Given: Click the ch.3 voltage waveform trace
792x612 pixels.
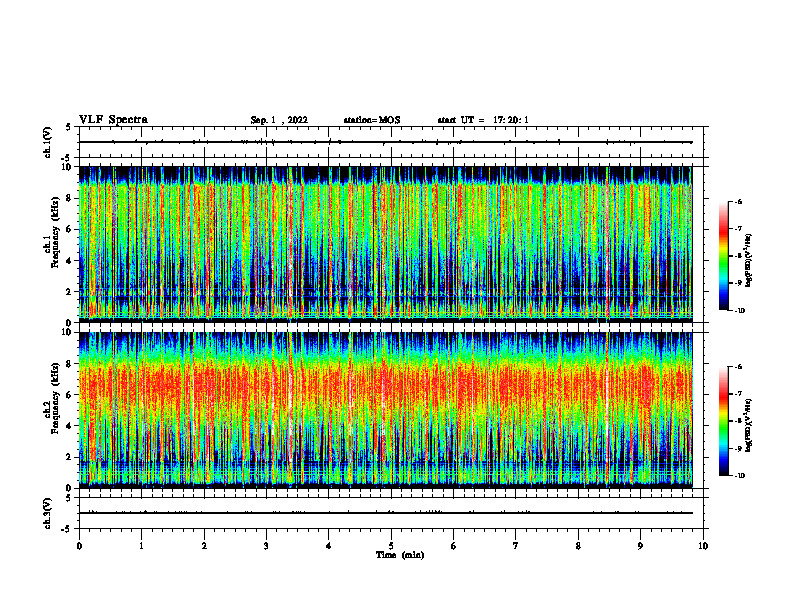Looking at the screenshot, I should (386, 513).
